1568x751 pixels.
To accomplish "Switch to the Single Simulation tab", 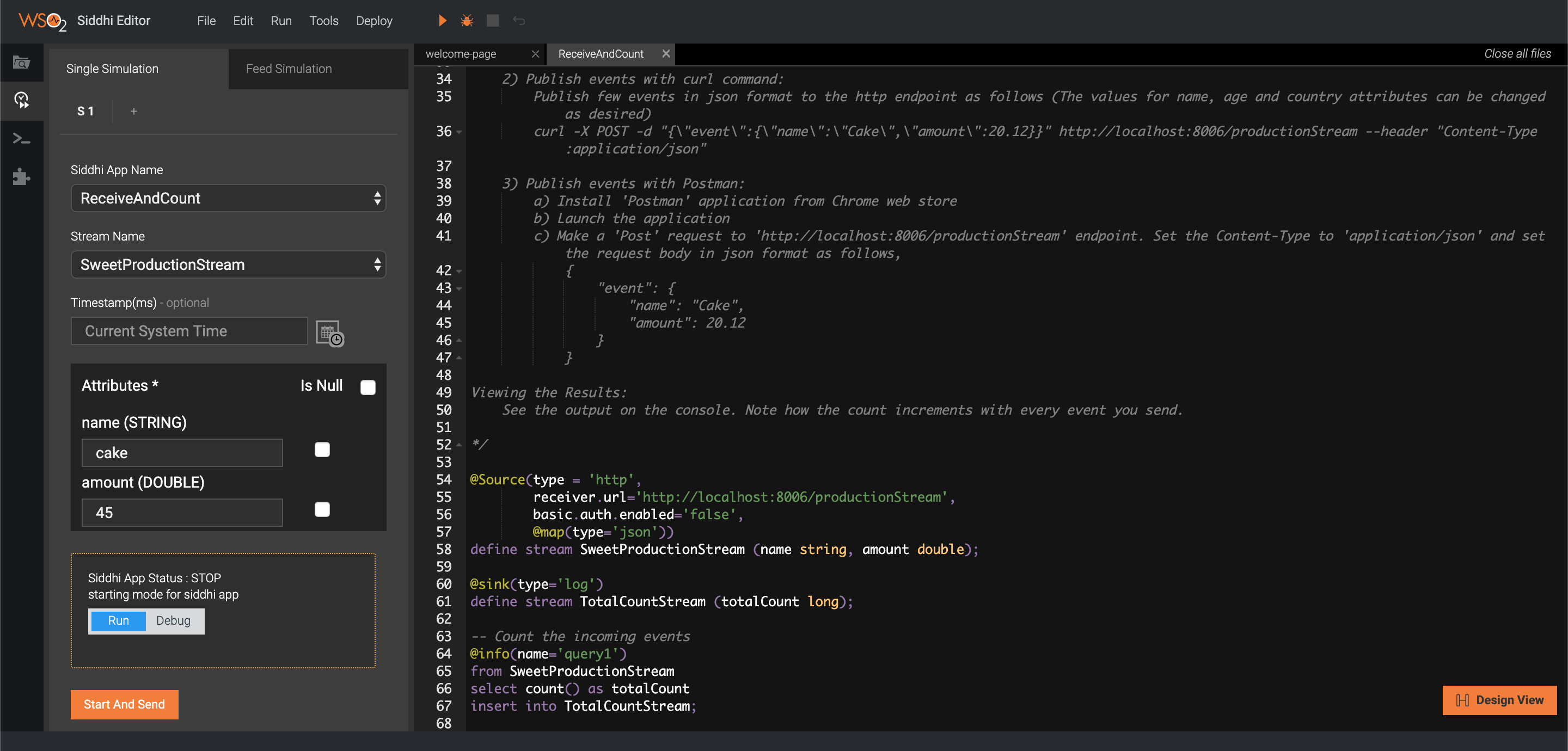I will point(139,69).
